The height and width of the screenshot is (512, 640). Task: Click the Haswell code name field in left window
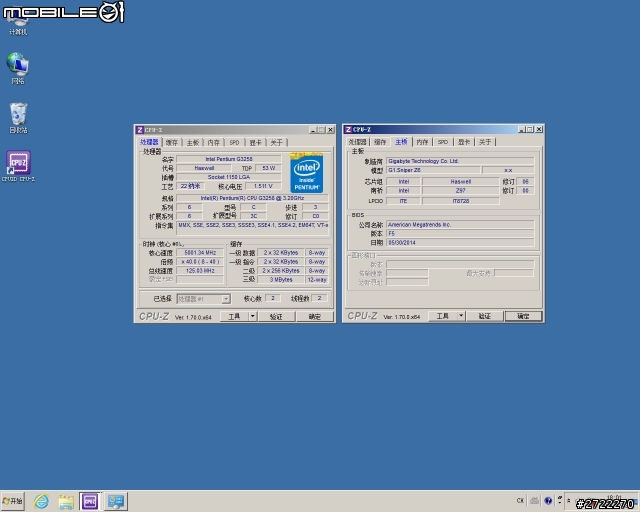tap(204, 168)
